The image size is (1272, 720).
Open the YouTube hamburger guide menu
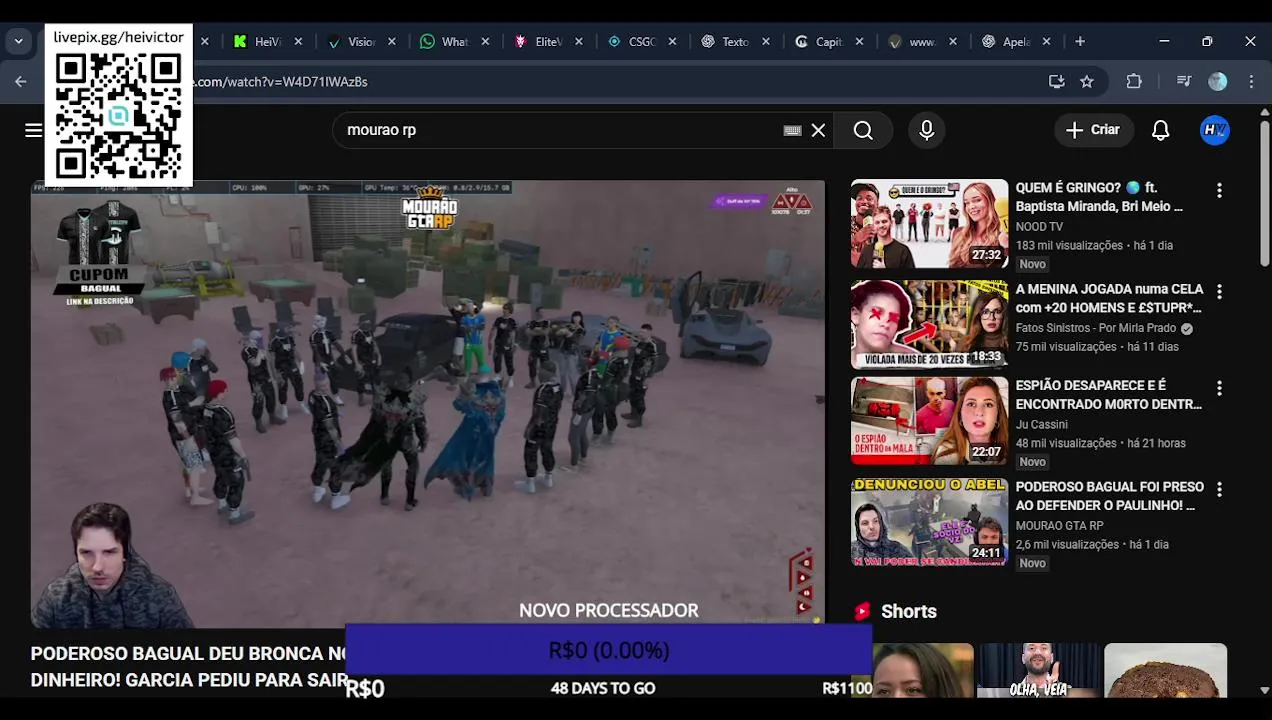click(x=33, y=130)
